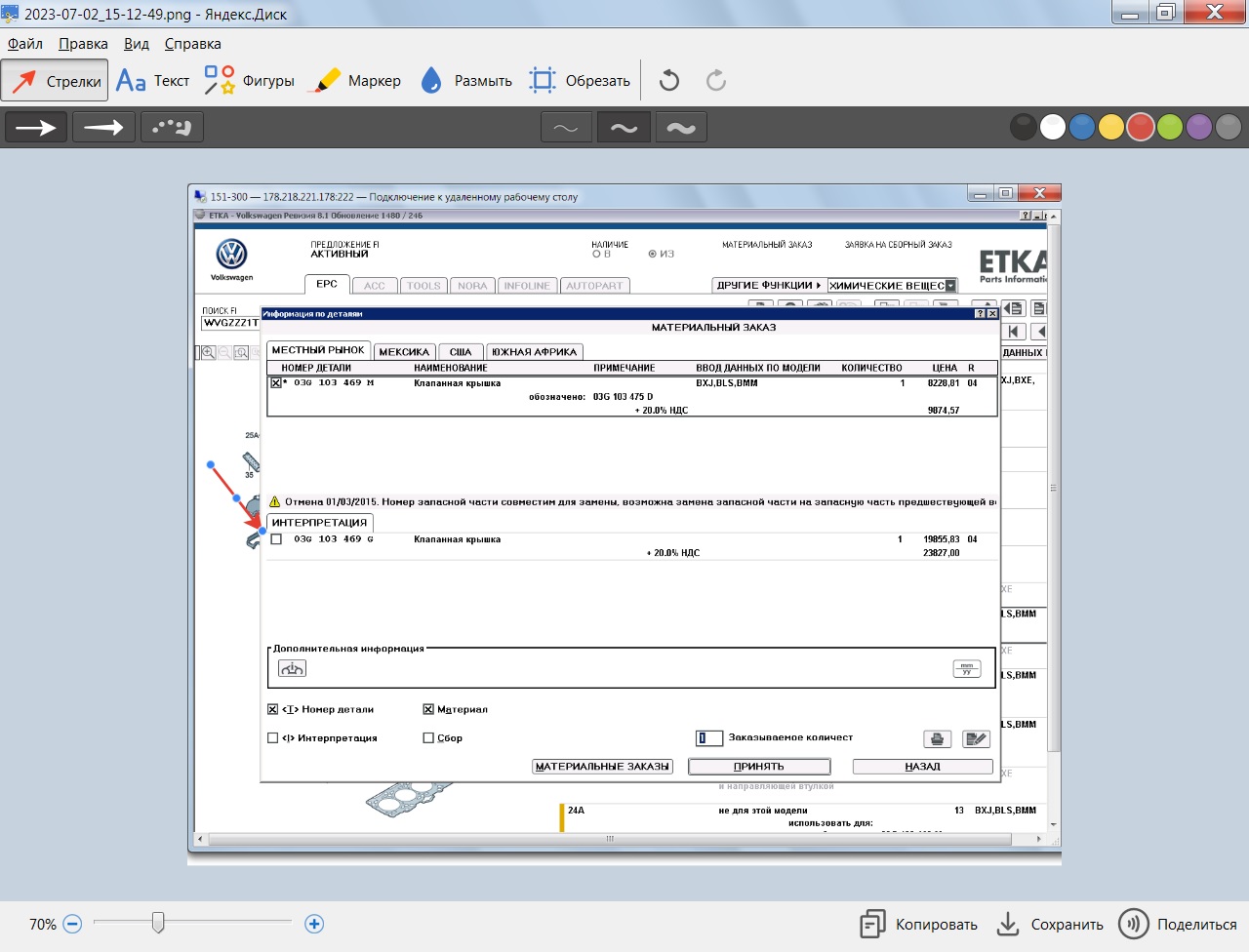Pick the medium line thickness
Viewport: 1249px width, 952px height.
coord(624,128)
